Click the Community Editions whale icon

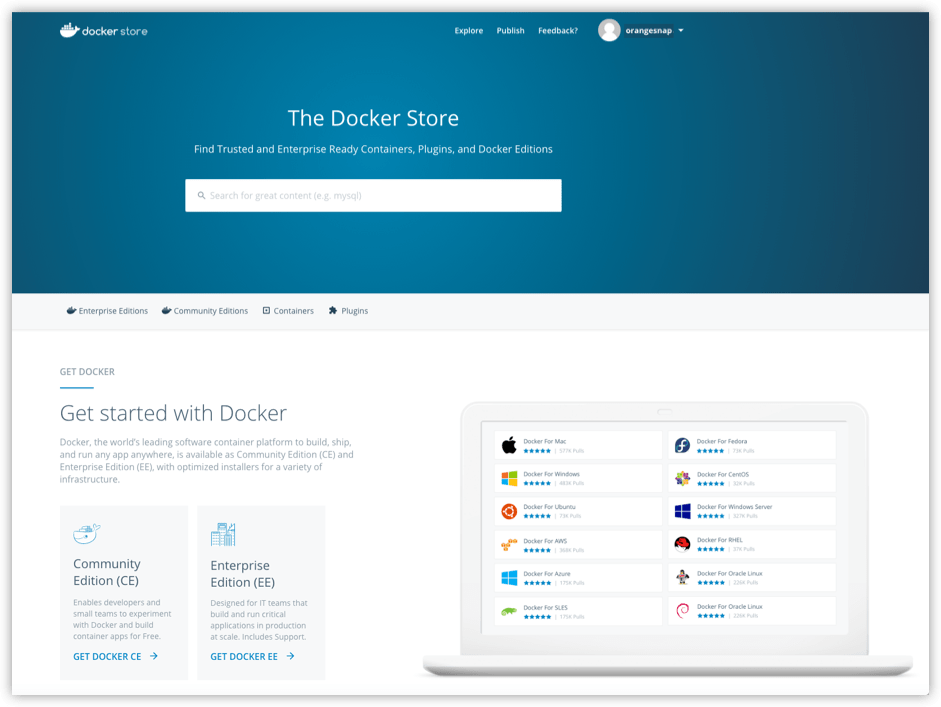[165, 310]
